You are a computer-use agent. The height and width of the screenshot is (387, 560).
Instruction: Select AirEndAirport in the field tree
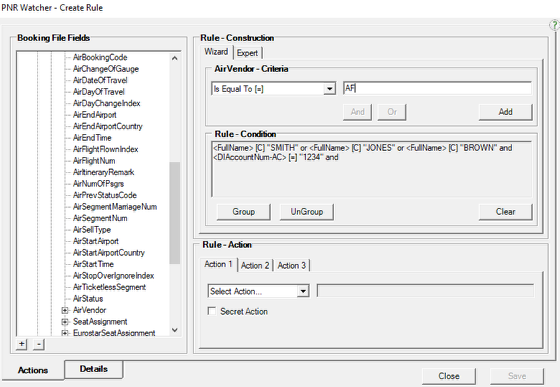[x=95, y=115]
